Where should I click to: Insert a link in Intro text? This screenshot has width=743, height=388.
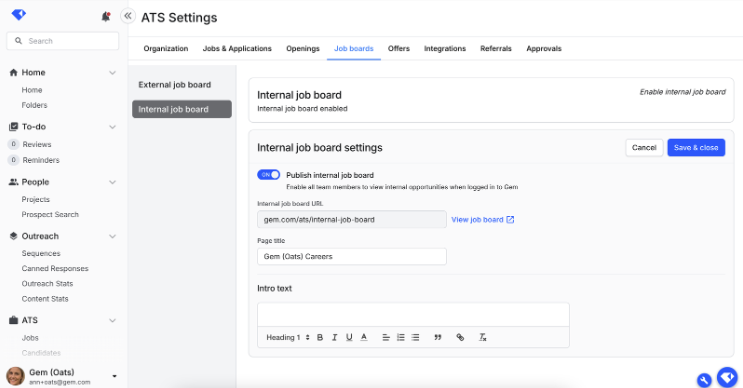tap(460, 337)
